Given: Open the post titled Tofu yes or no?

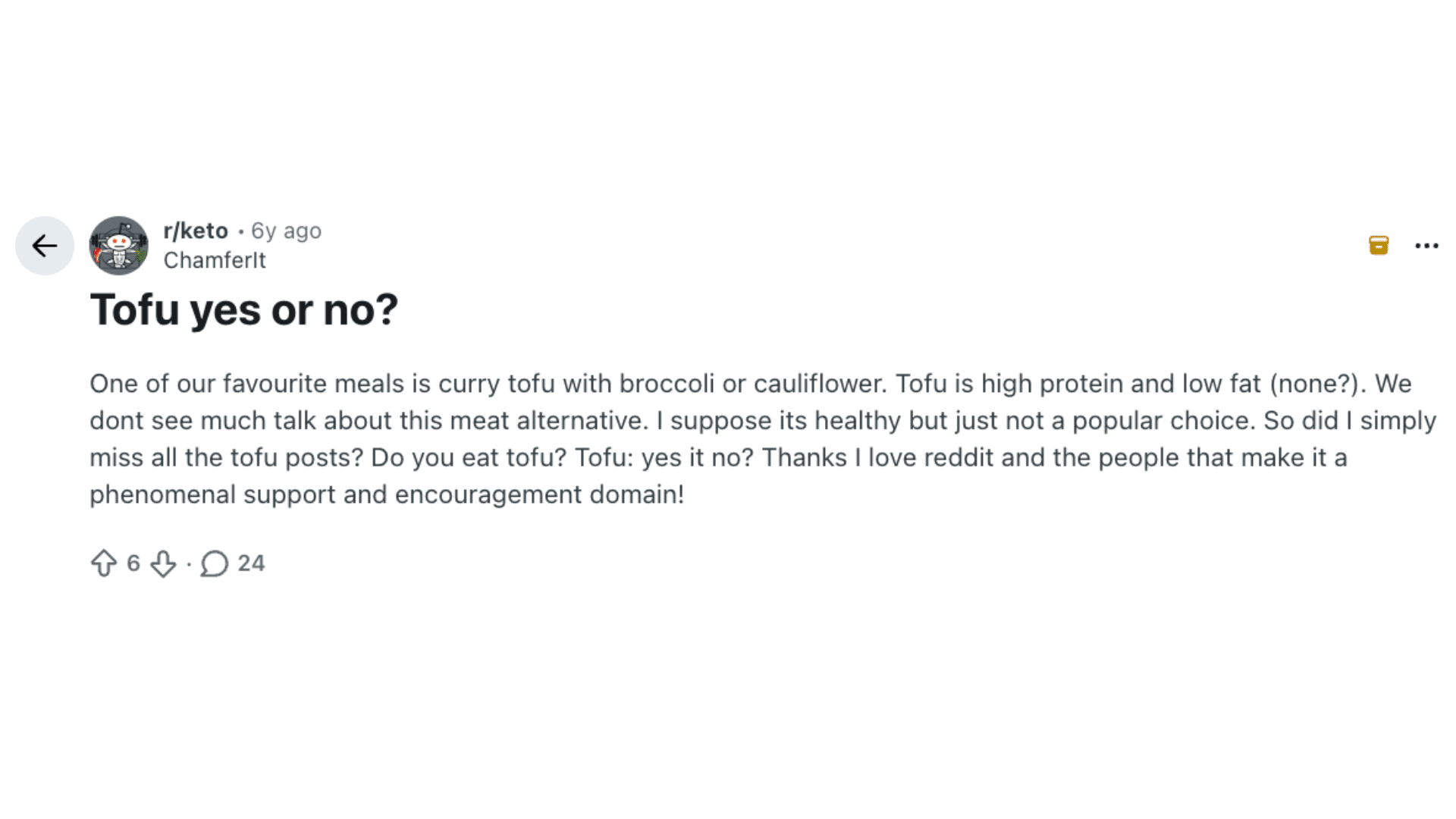Looking at the screenshot, I should (x=243, y=309).
